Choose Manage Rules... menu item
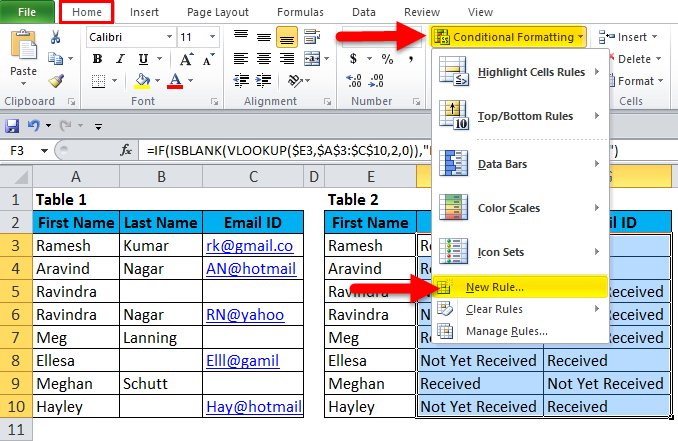This screenshot has width=678, height=441. pyautogui.click(x=520, y=331)
